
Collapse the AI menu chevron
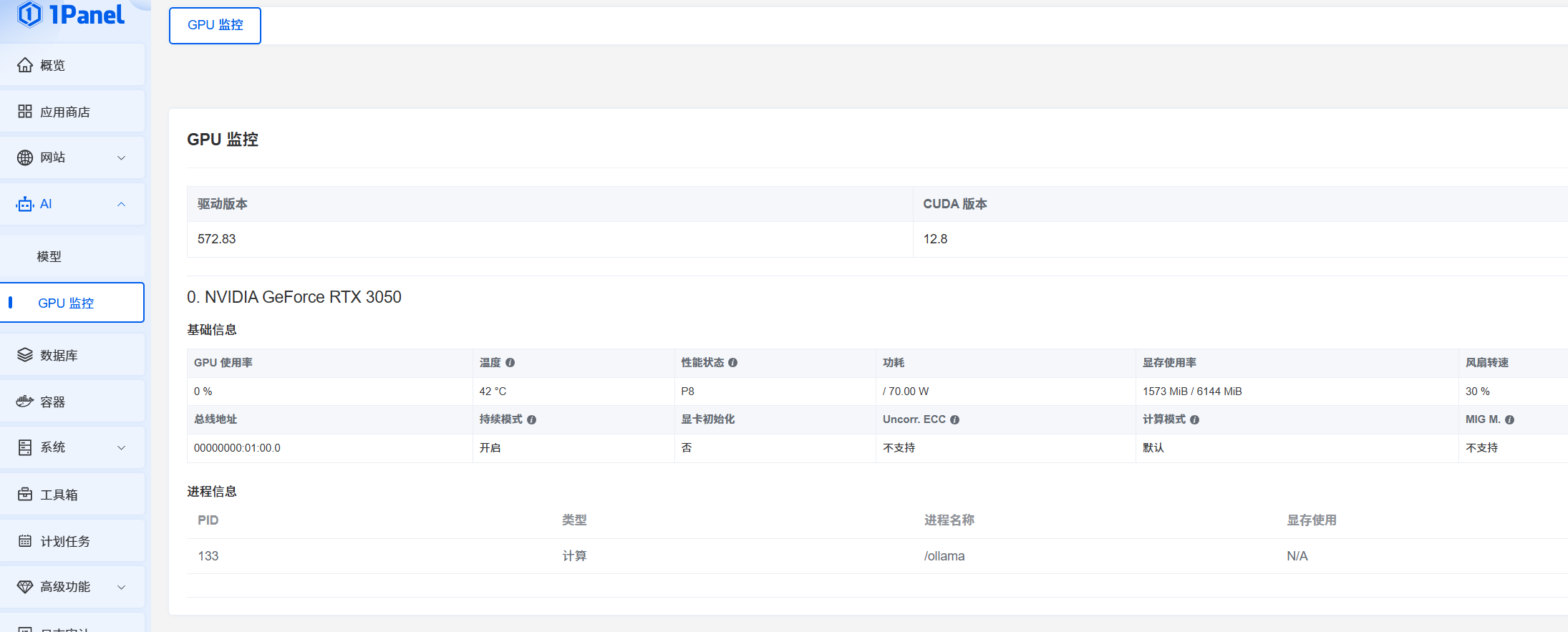[121, 204]
